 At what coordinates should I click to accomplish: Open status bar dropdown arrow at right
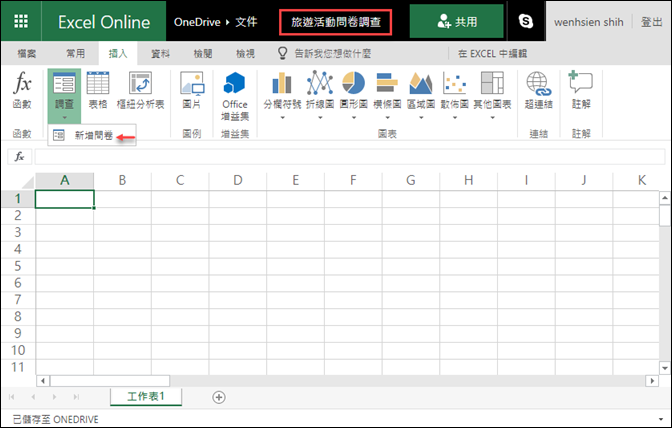[660, 419]
